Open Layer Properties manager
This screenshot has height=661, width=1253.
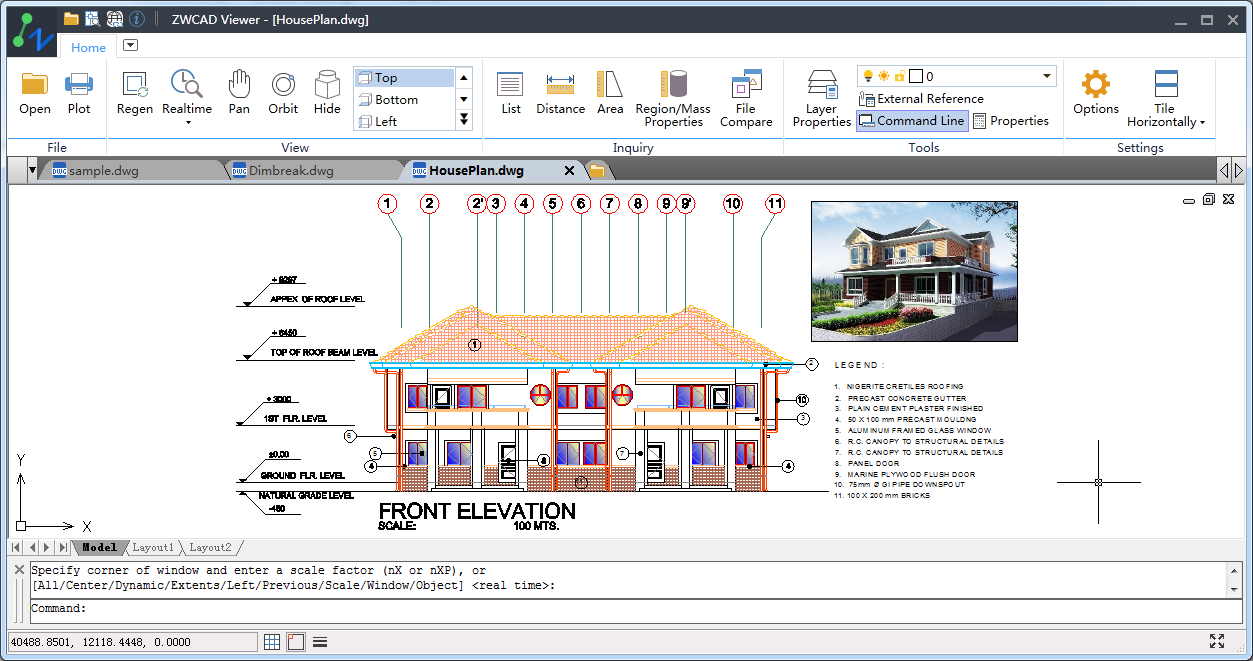[821, 99]
